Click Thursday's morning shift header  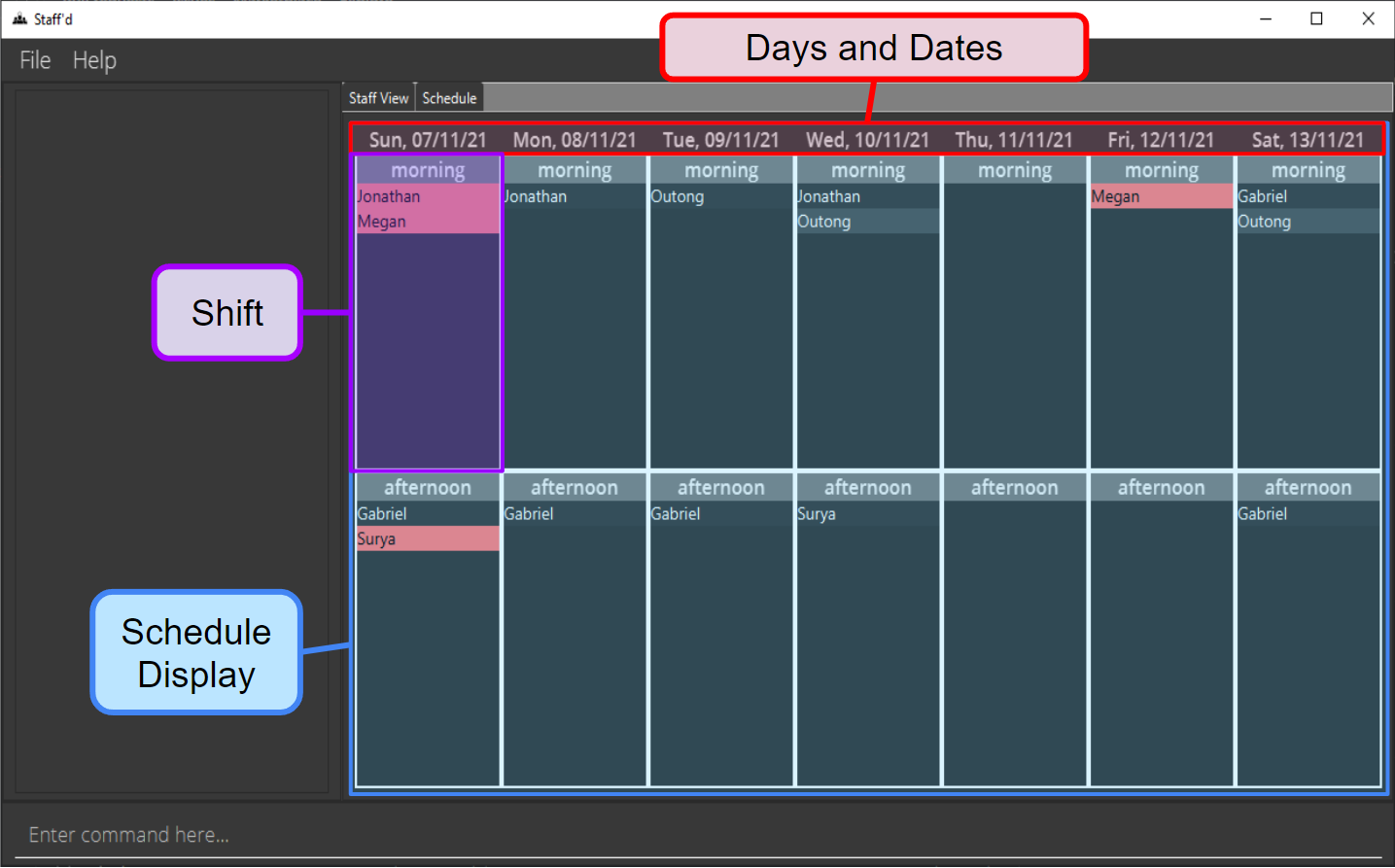1015,170
